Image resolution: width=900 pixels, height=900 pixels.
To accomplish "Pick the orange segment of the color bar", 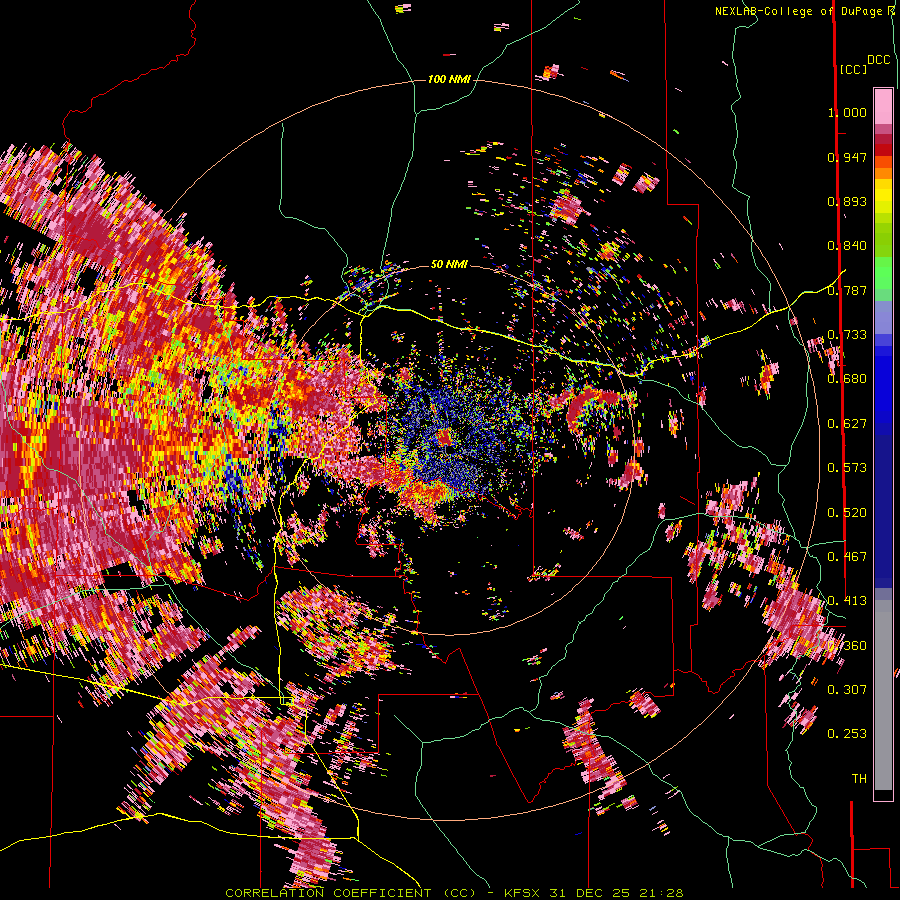I will (883, 172).
